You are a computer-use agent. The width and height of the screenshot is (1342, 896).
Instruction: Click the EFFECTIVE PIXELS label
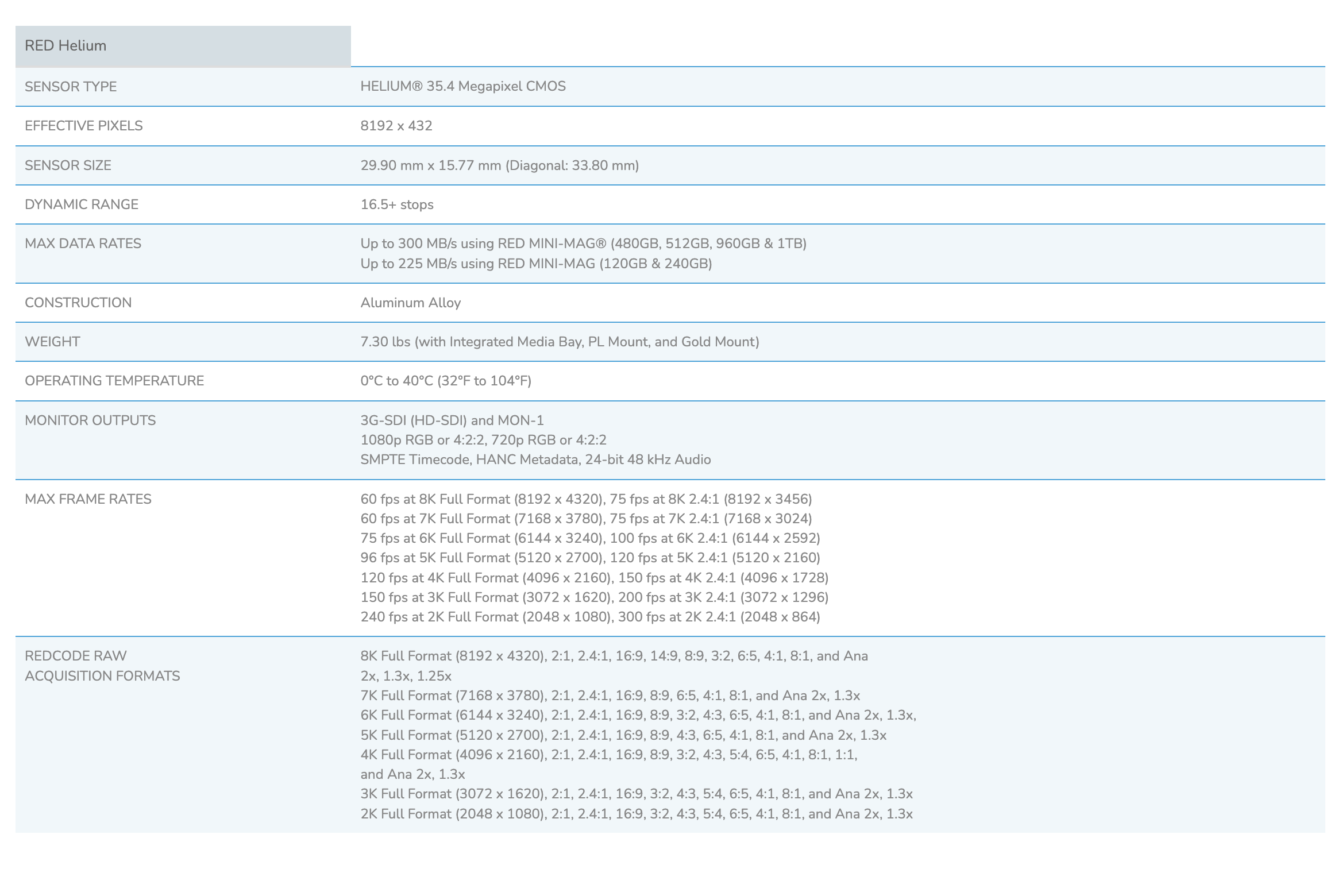84,126
